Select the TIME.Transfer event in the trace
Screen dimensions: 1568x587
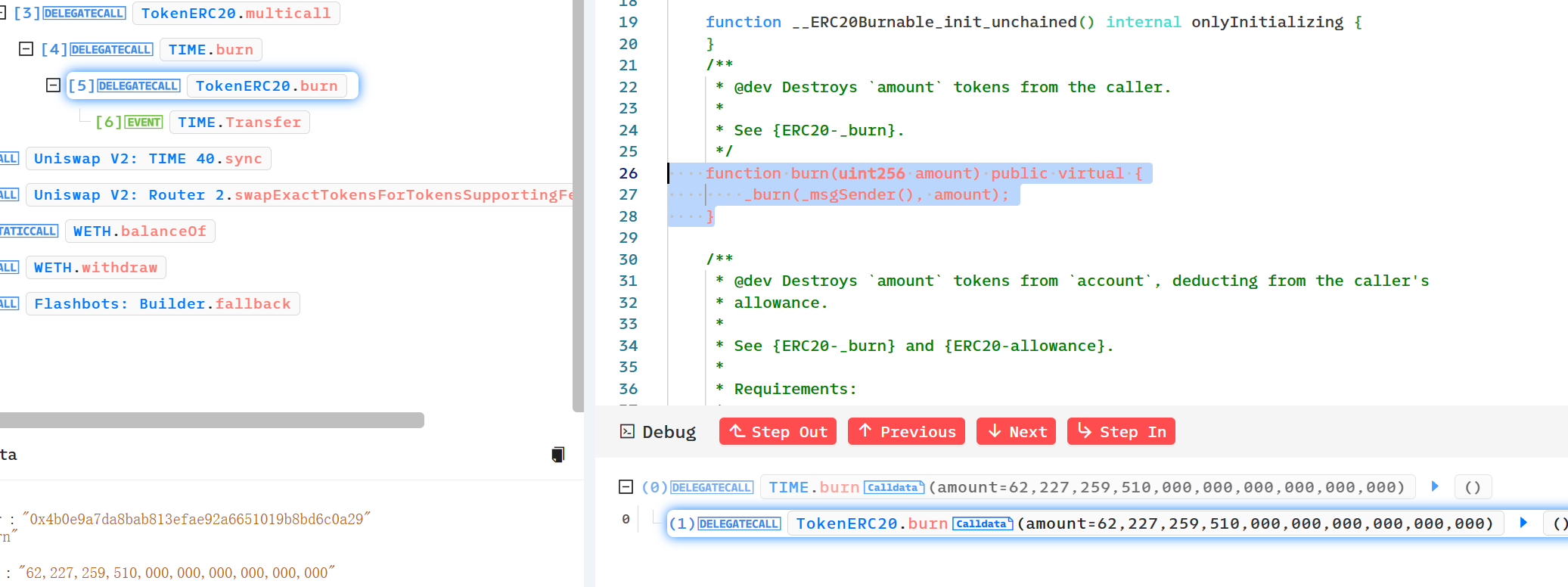239,123
